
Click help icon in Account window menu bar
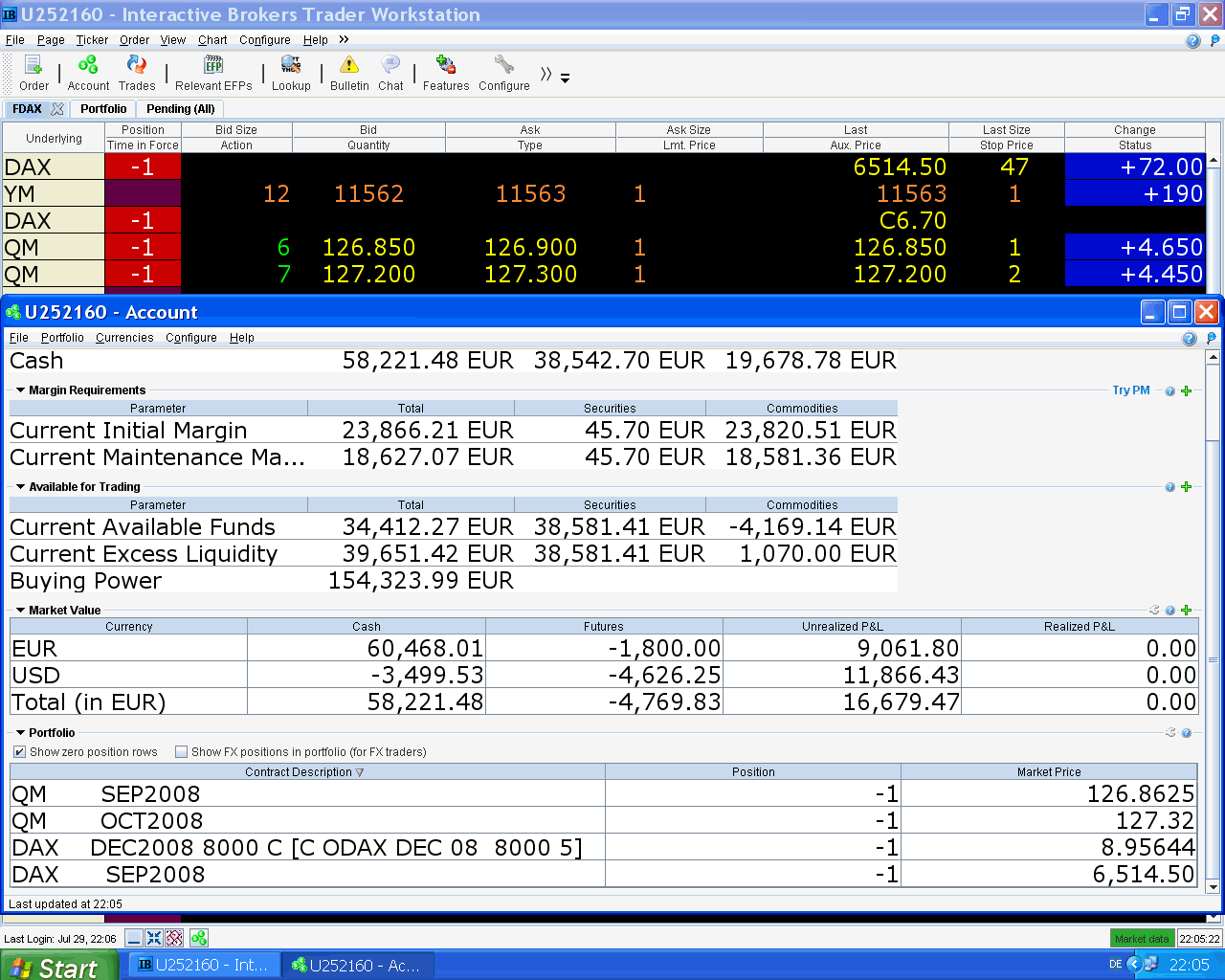point(1189,338)
